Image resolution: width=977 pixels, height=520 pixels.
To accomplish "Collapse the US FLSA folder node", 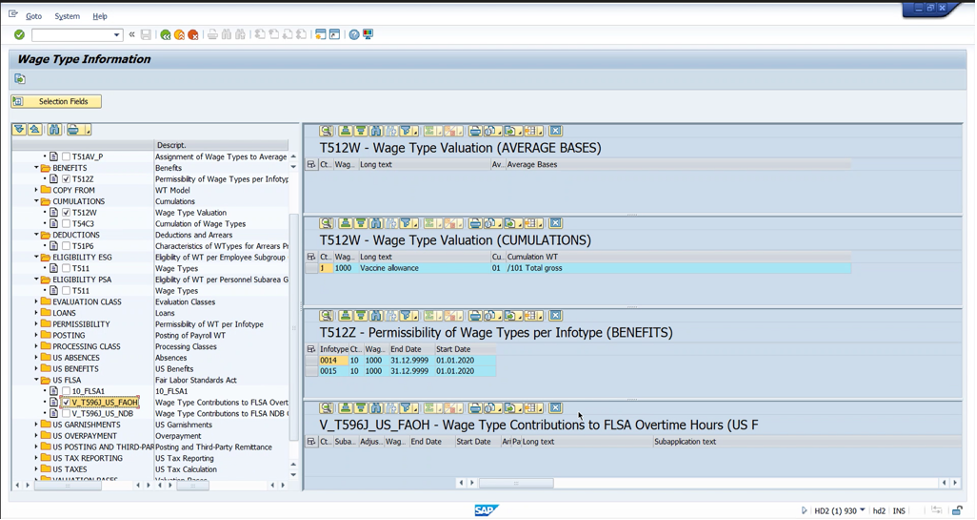I will 37,380.
